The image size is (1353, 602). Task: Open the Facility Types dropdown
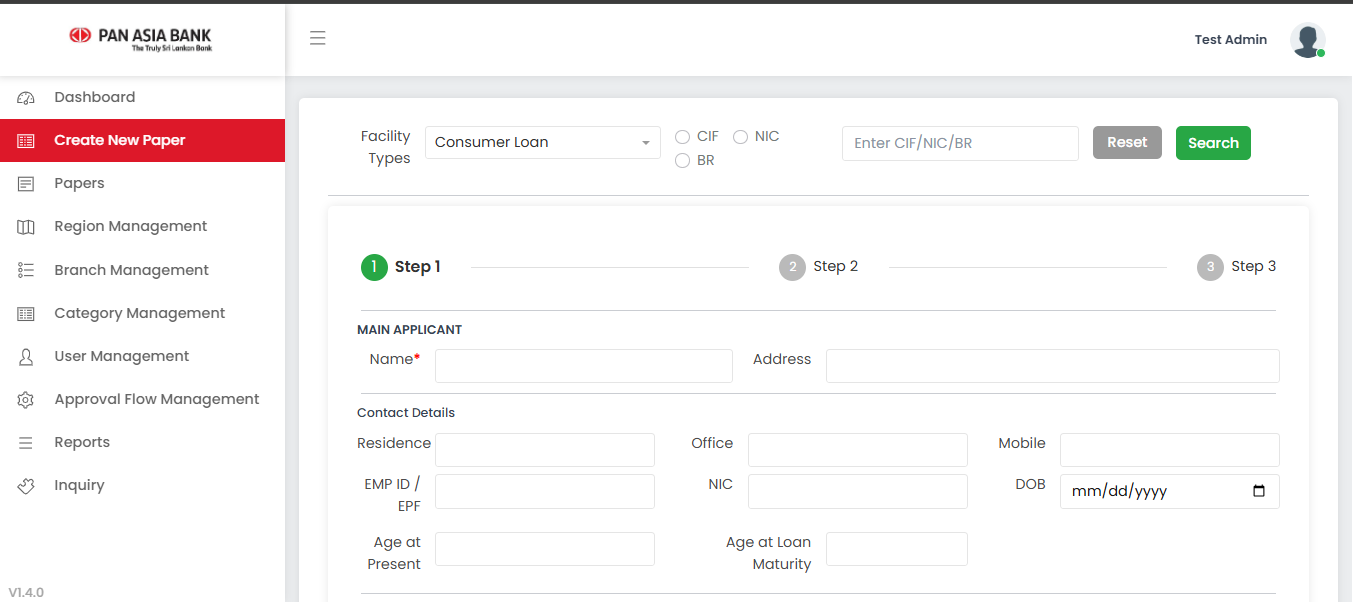(543, 142)
